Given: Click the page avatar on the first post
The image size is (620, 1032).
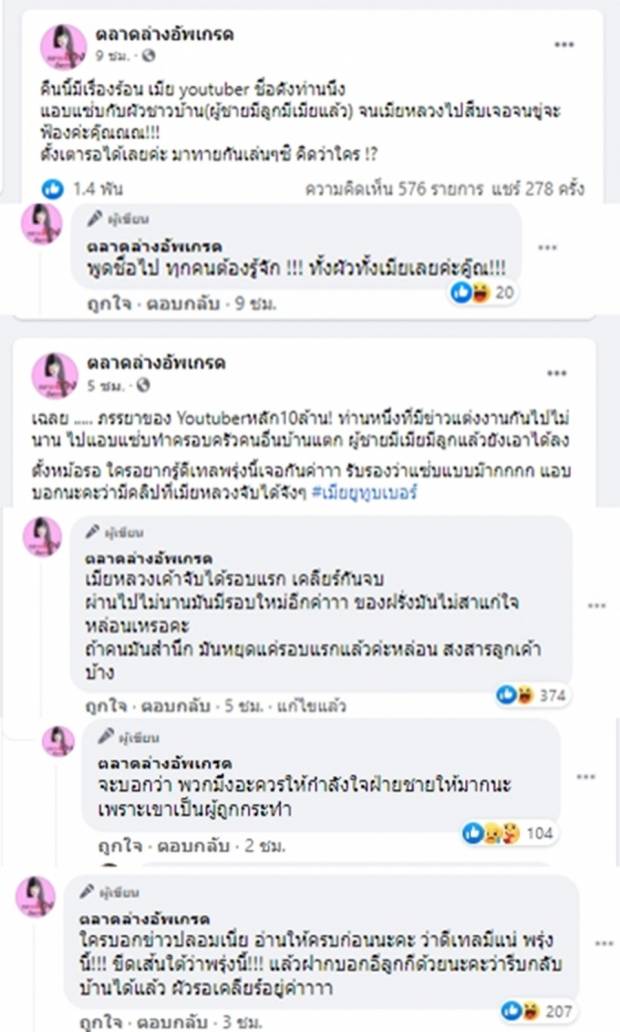Looking at the screenshot, I should tap(61, 47).
